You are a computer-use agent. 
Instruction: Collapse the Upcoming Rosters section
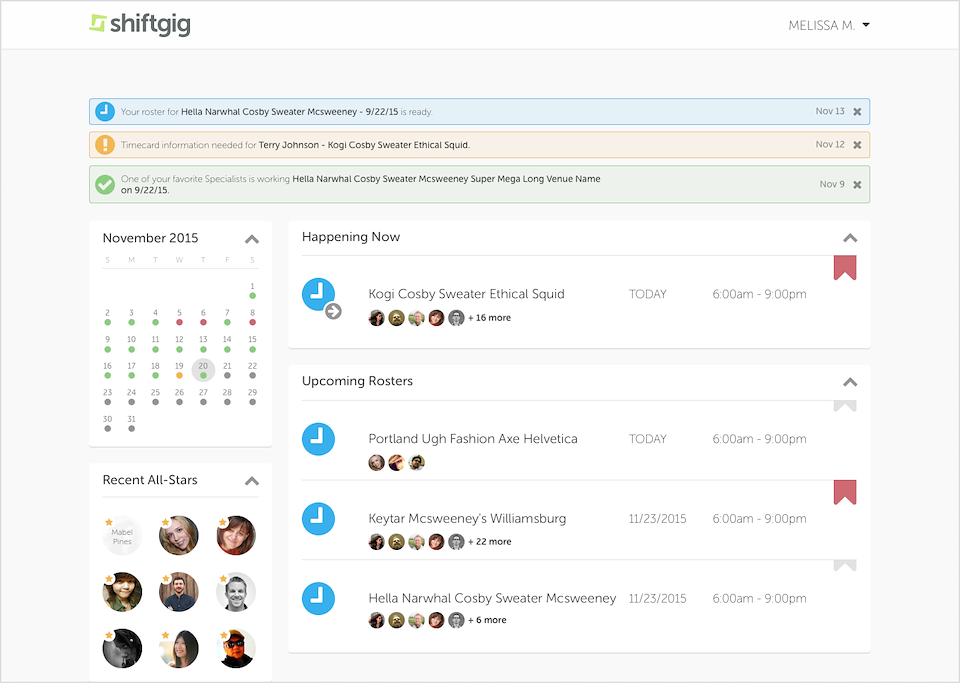tap(850, 382)
